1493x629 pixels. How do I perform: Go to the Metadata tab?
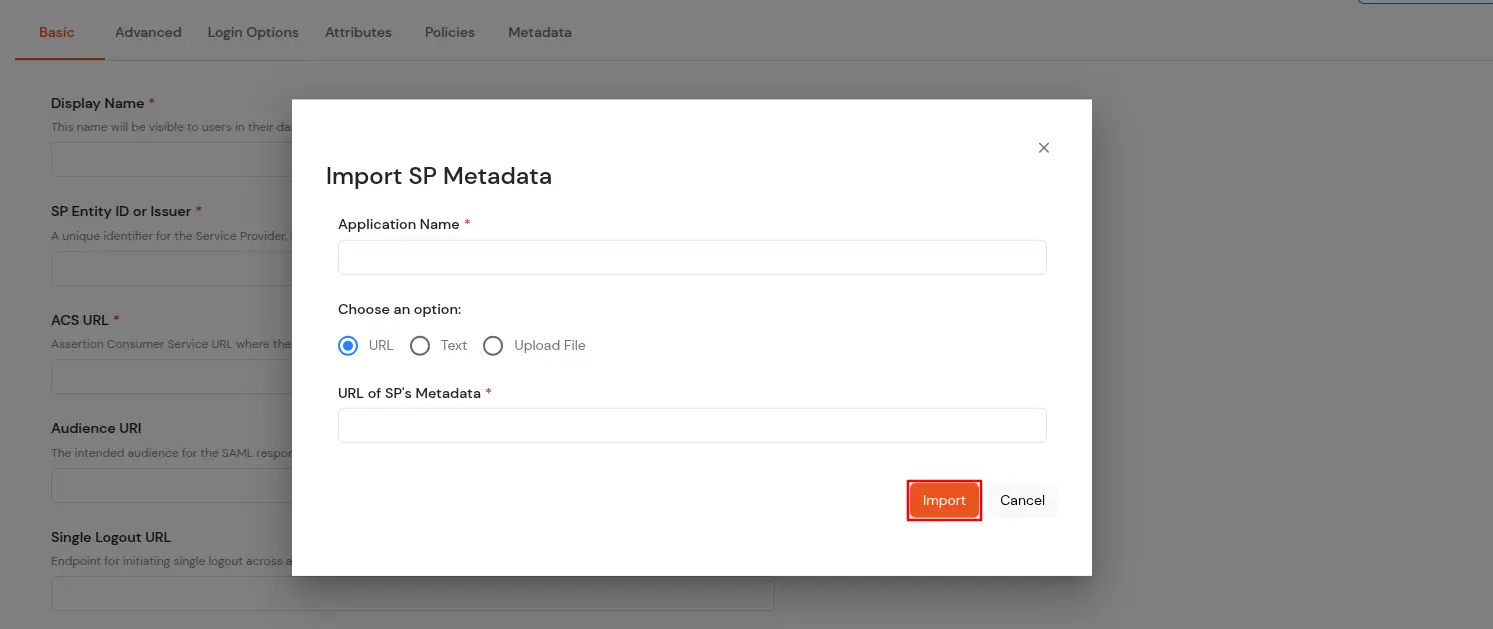click(539, 31)
